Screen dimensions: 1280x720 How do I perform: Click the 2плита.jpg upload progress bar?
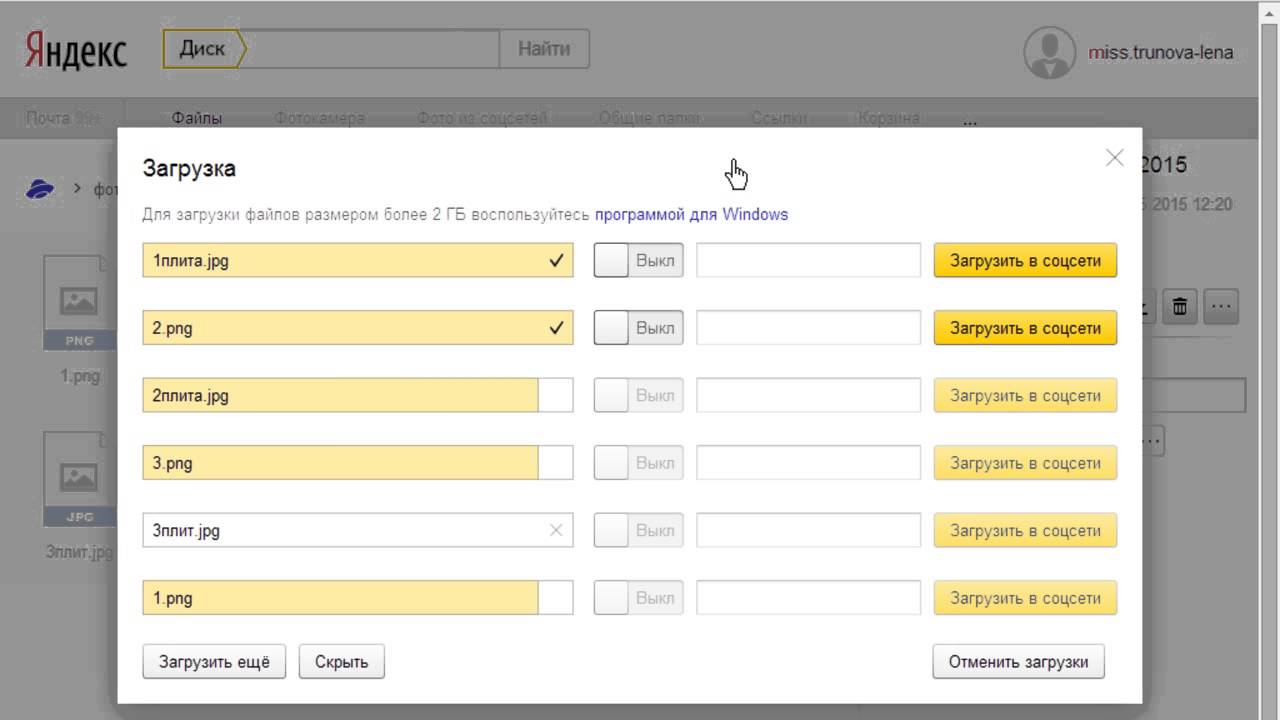tap(358, 396)
